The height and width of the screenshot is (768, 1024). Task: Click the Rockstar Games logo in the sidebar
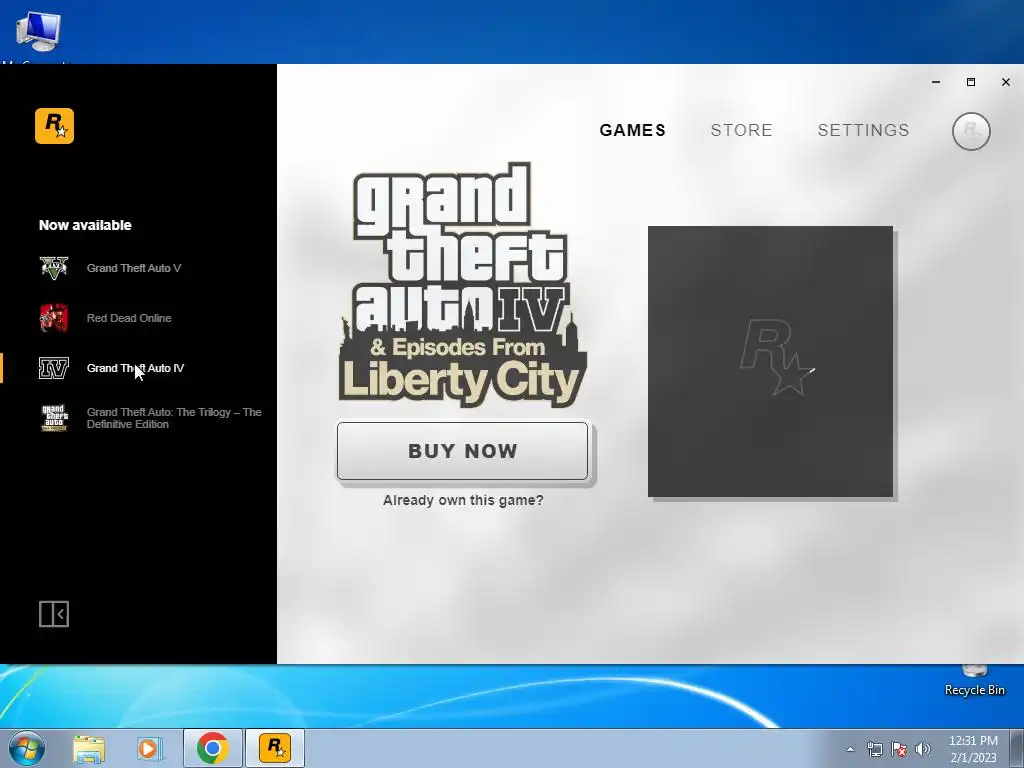[x=54, y=125]
